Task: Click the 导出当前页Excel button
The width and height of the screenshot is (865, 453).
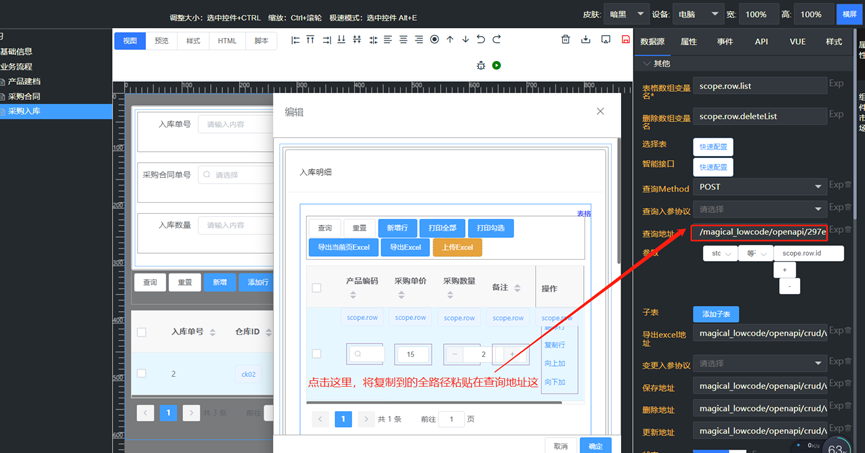Action: [344, 247]
